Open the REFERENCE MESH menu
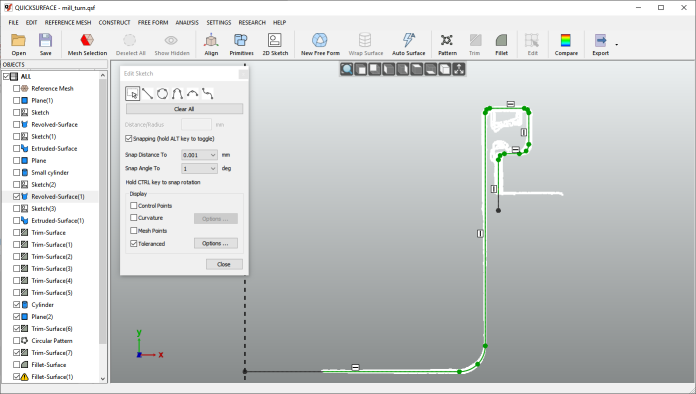This screenshot has width=696, height=394. (x=67, y=22)
